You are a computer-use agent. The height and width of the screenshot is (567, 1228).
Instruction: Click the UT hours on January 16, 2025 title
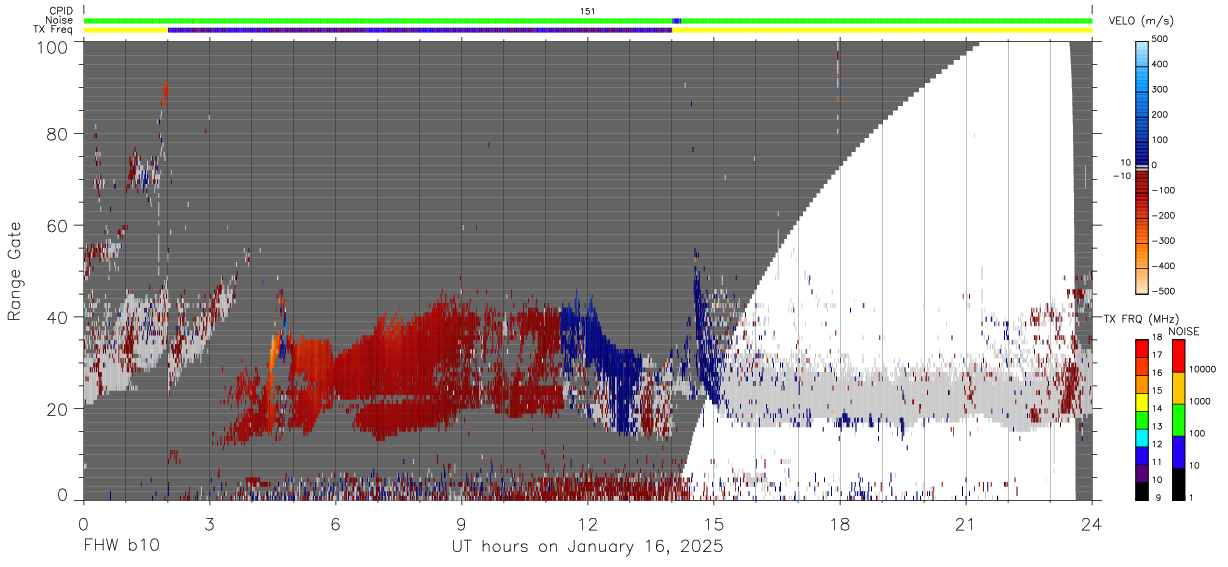587,548
